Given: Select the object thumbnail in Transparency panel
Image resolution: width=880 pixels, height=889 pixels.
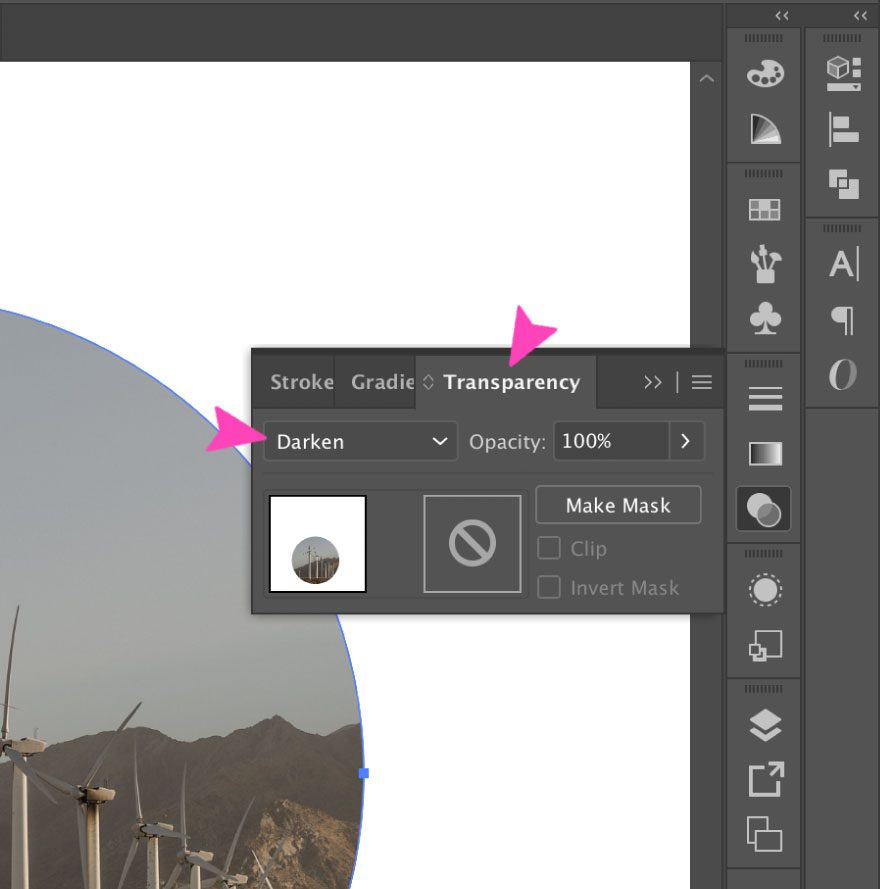Looking at the screenshot, I should click(317, 543).
